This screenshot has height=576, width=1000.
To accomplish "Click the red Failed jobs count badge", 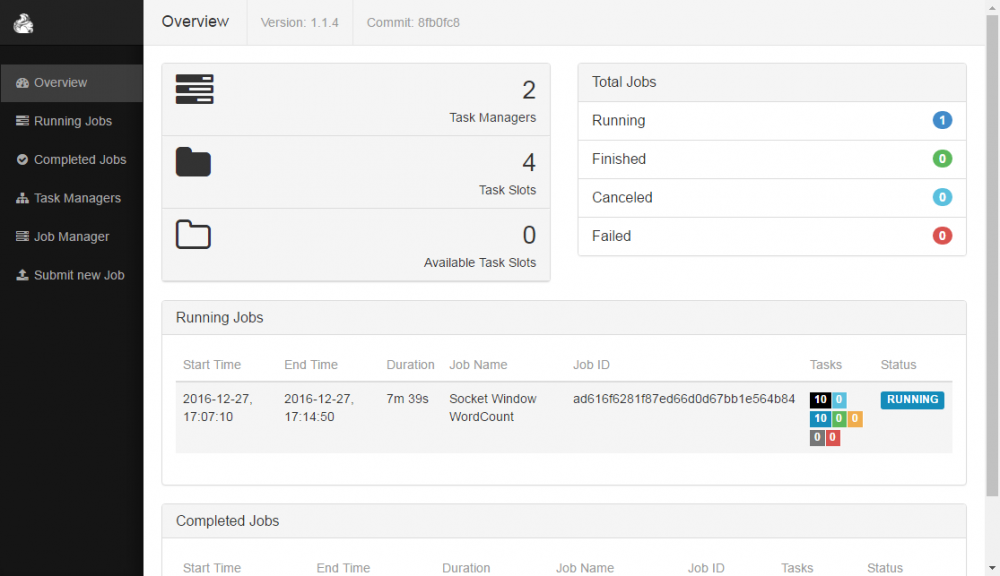I will 942,236.
